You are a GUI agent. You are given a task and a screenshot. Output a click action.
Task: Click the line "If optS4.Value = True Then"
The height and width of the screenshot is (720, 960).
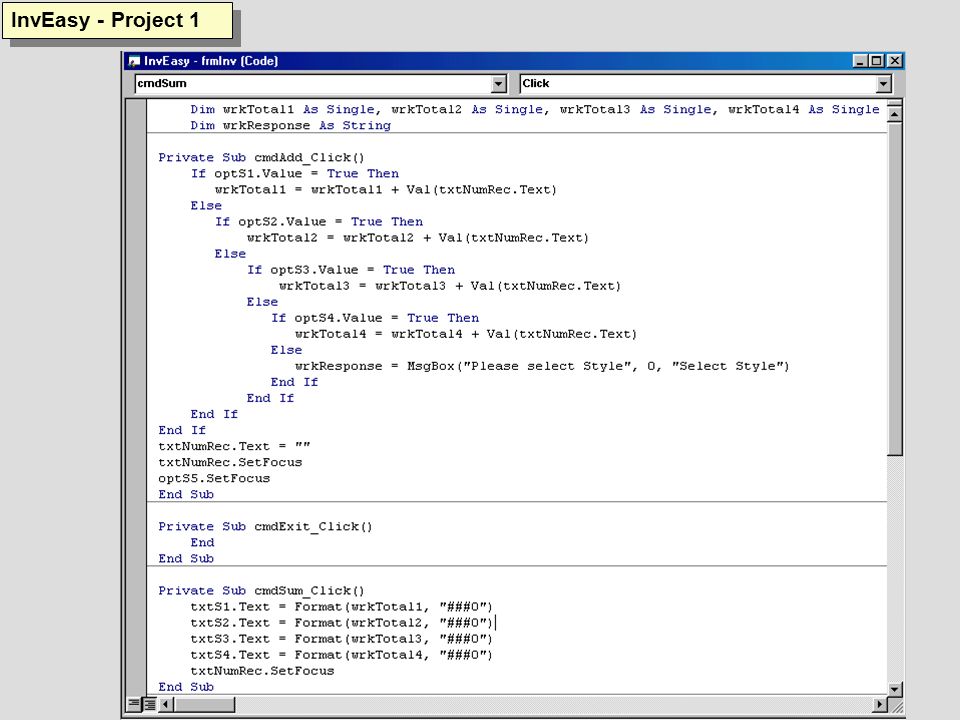(375, 318)
